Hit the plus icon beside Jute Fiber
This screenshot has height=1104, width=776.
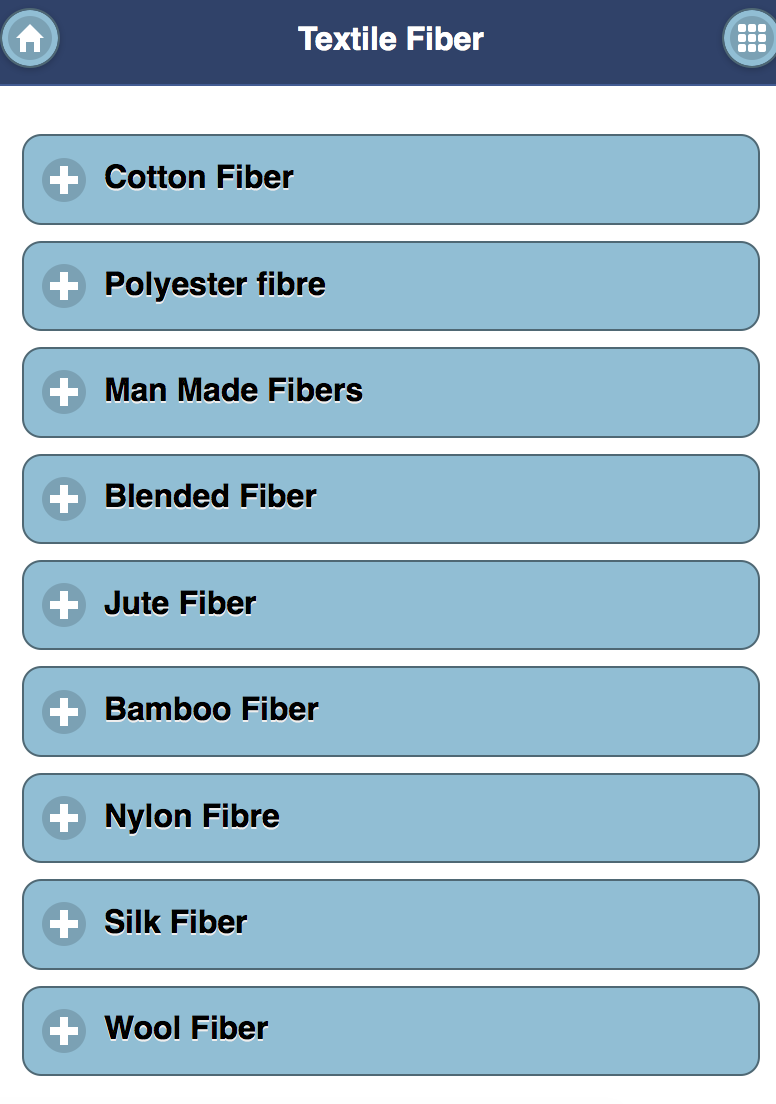click(x=64, y=605)
